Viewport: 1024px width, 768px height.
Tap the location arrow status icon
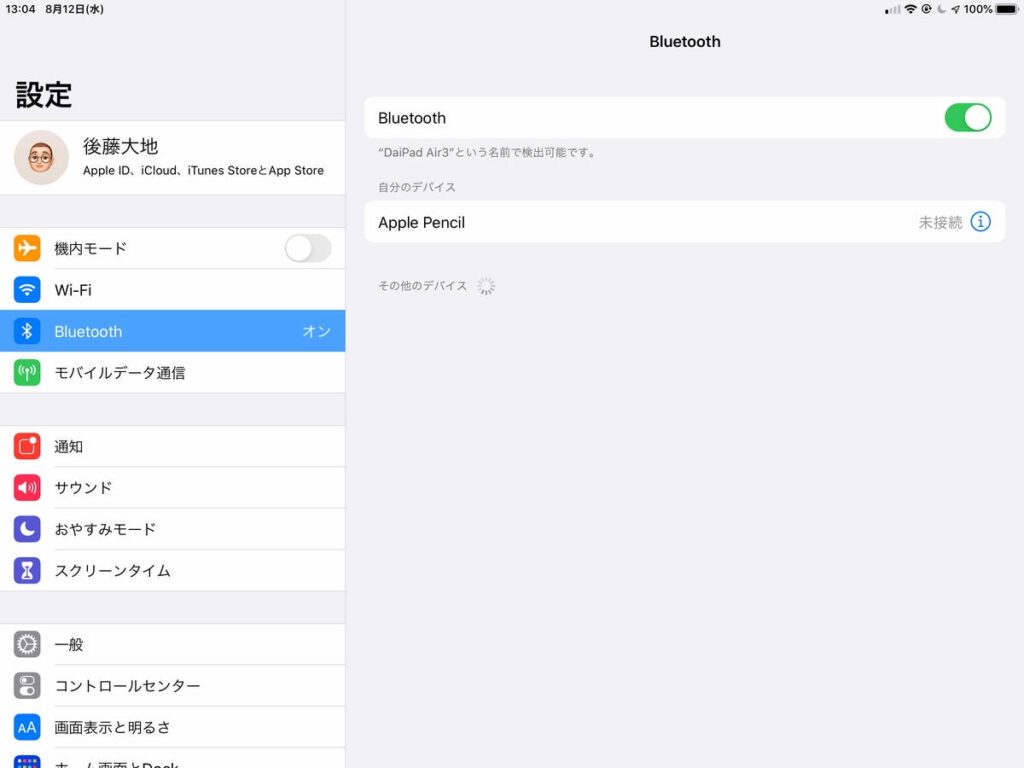pos(955,9)
